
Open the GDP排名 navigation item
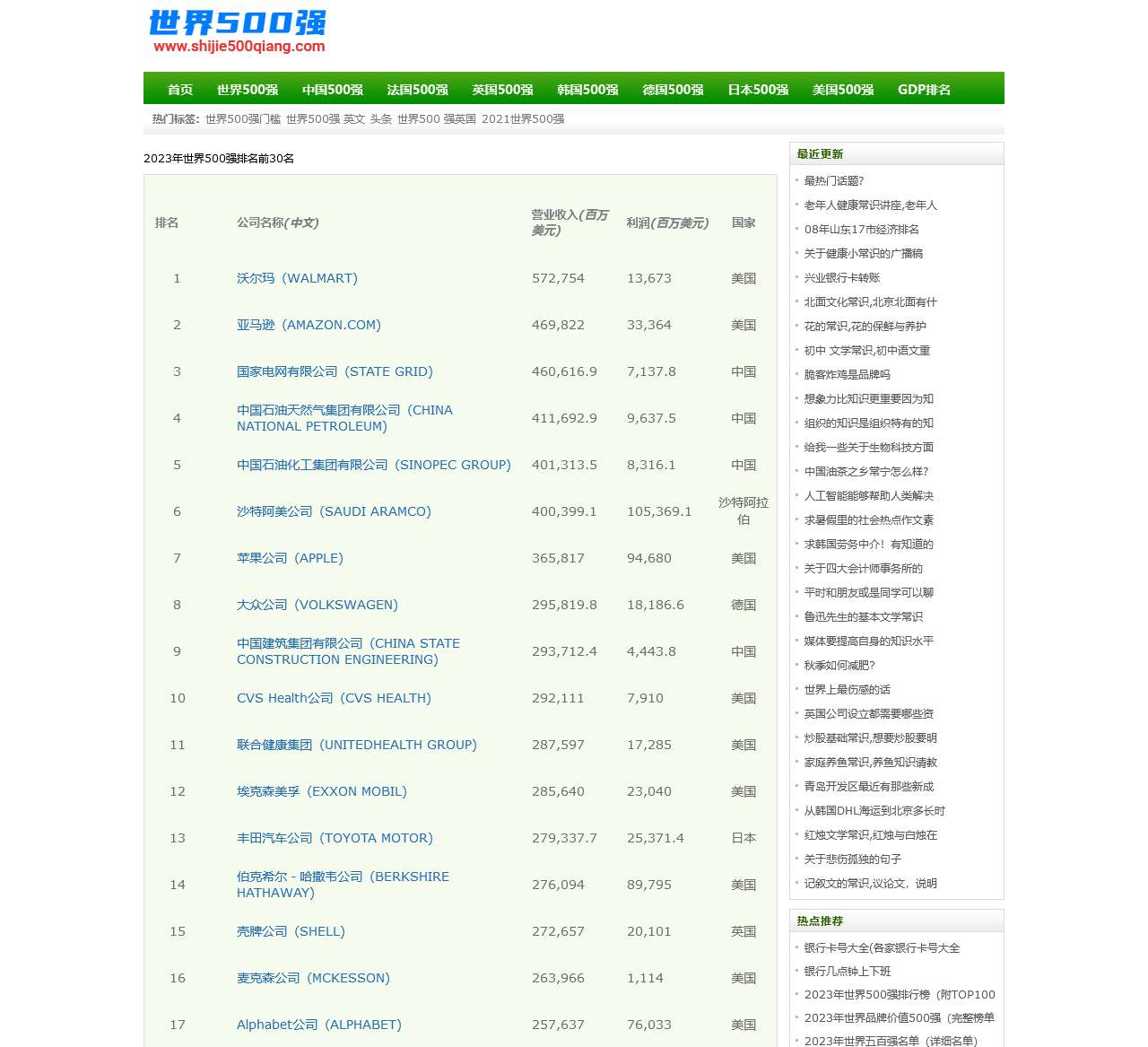(925, 90)
